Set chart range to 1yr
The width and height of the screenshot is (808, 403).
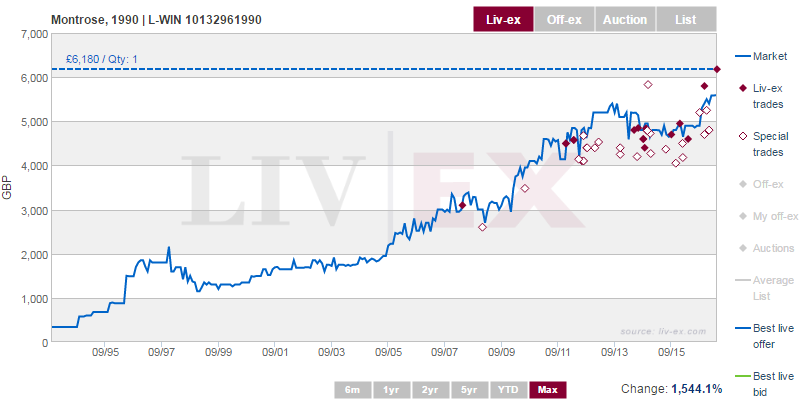392,390
